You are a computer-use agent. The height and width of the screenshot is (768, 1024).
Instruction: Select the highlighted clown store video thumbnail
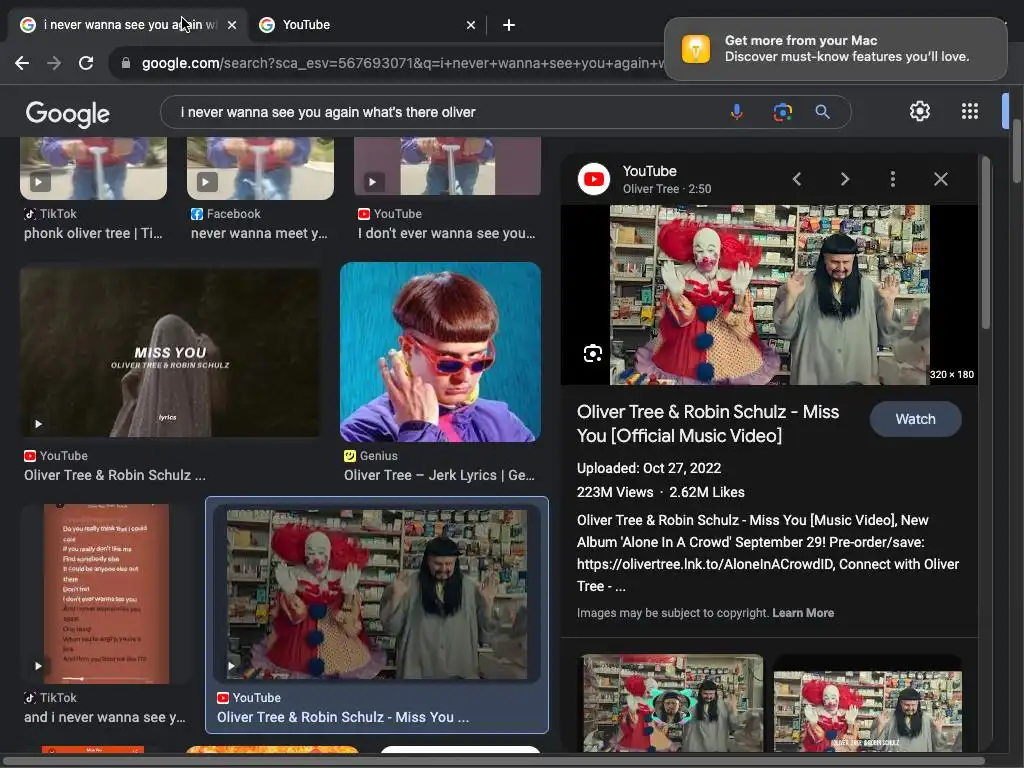[x=377, y=594]
